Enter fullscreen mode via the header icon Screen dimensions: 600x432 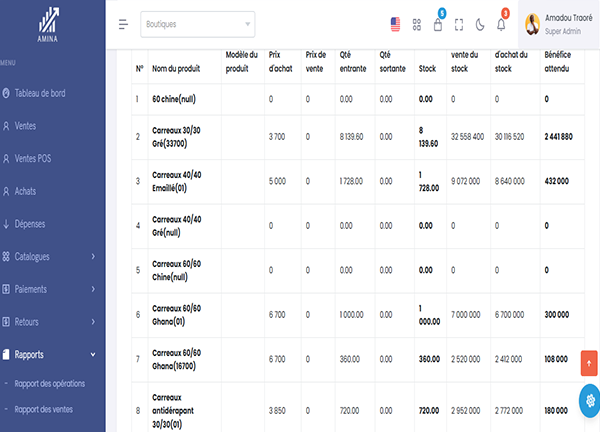pos(459,24)
